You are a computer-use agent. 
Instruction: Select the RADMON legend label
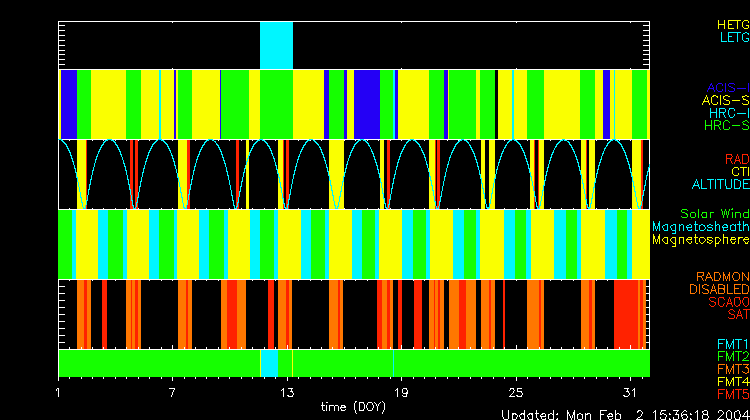(723, 276)
